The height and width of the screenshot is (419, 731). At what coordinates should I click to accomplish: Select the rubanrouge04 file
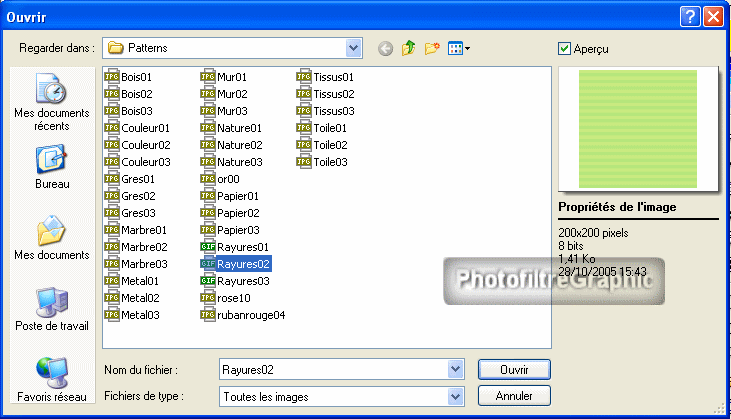[250, 315]
